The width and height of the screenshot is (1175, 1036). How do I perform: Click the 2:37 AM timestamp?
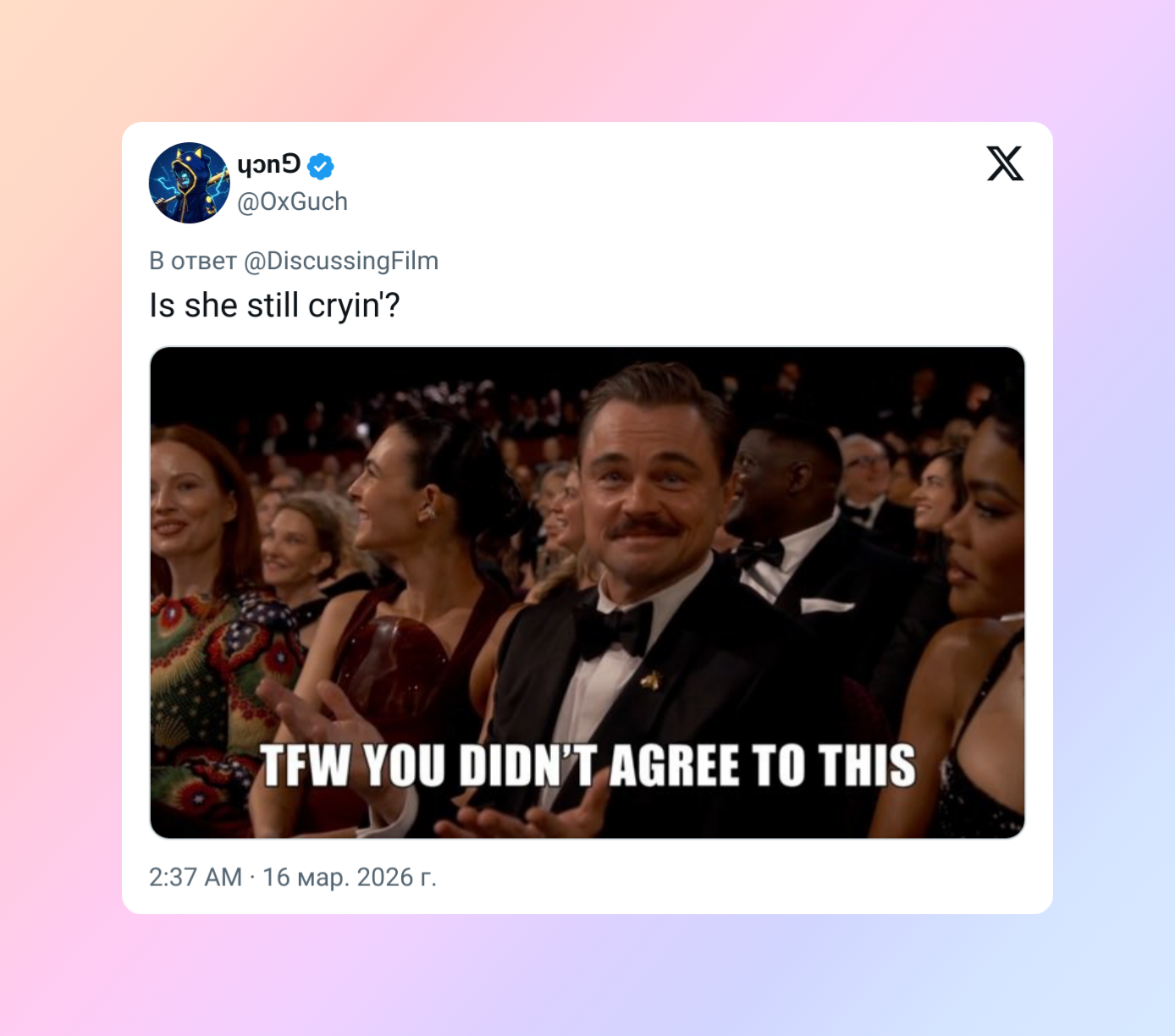pyautogui.click(x=196, y=877)
